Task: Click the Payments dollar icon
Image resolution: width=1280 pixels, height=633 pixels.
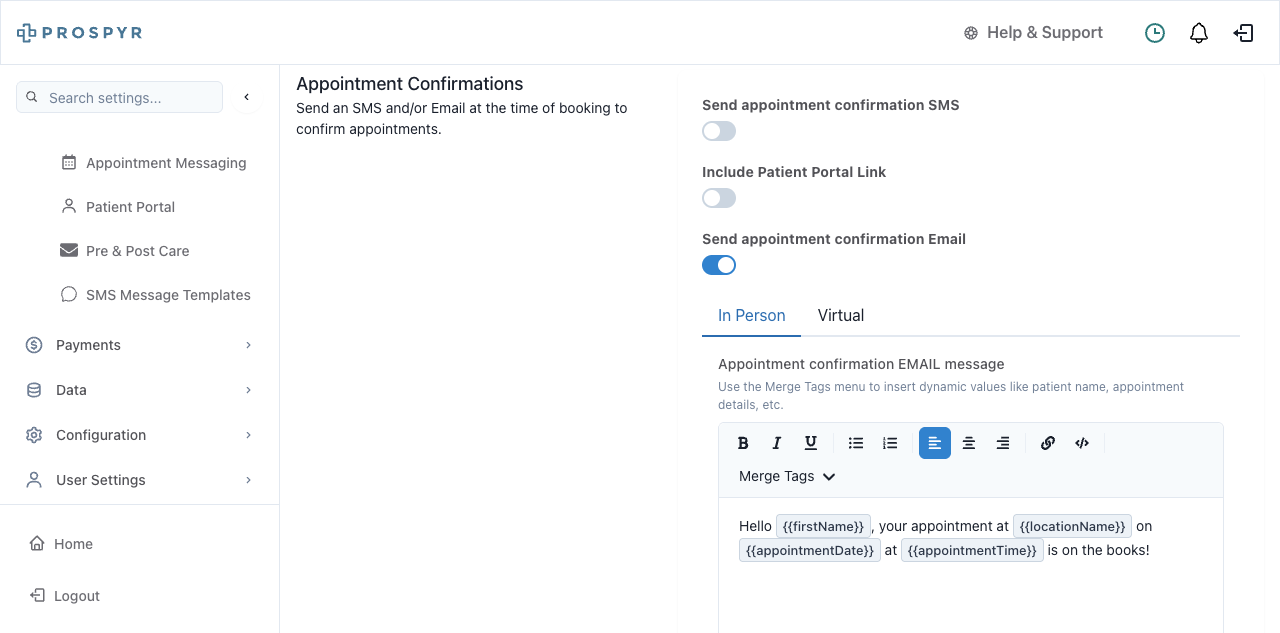Action: [x=34, y=345]
